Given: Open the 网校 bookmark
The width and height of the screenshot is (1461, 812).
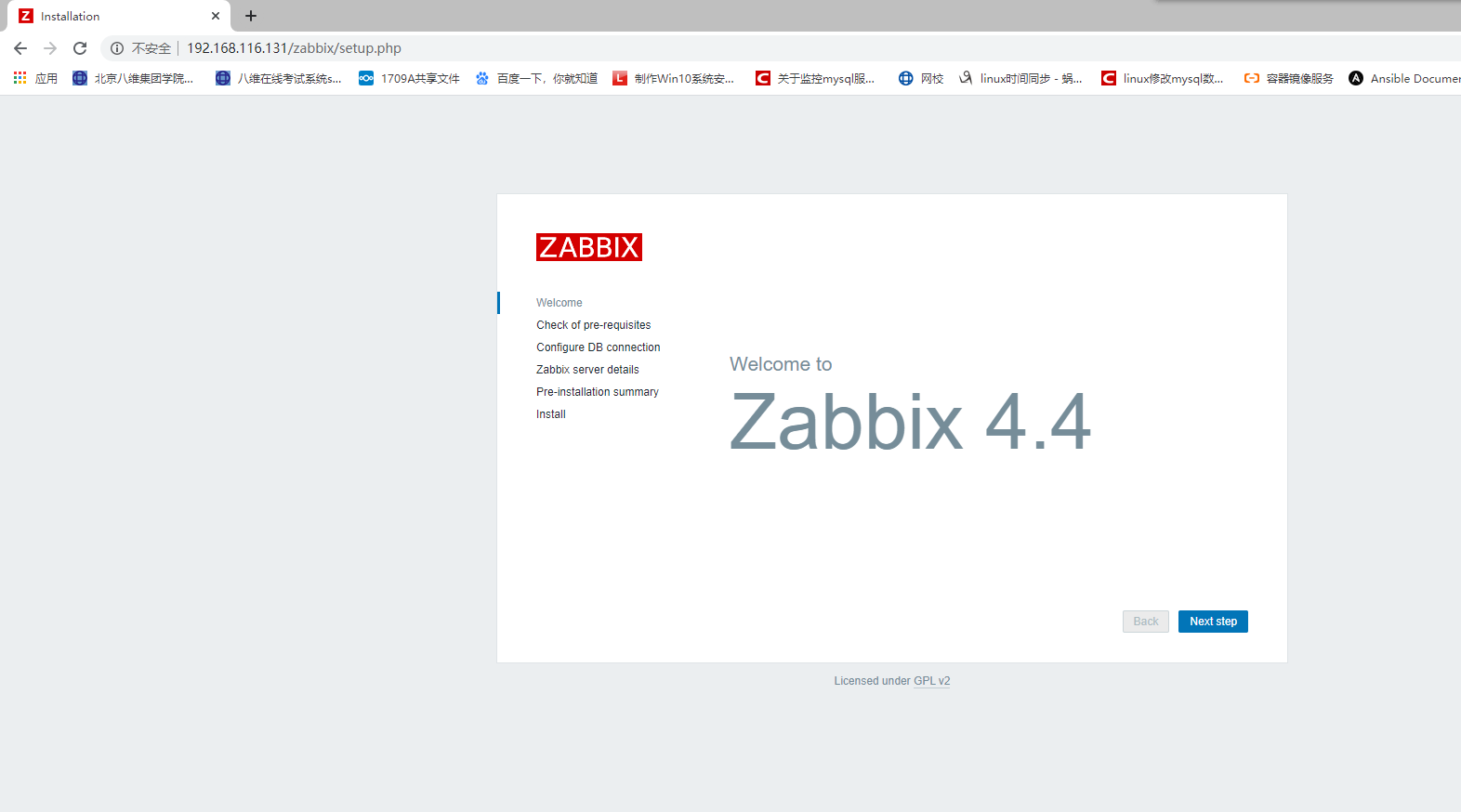Looking at the screenshot, I should point(921,78).
